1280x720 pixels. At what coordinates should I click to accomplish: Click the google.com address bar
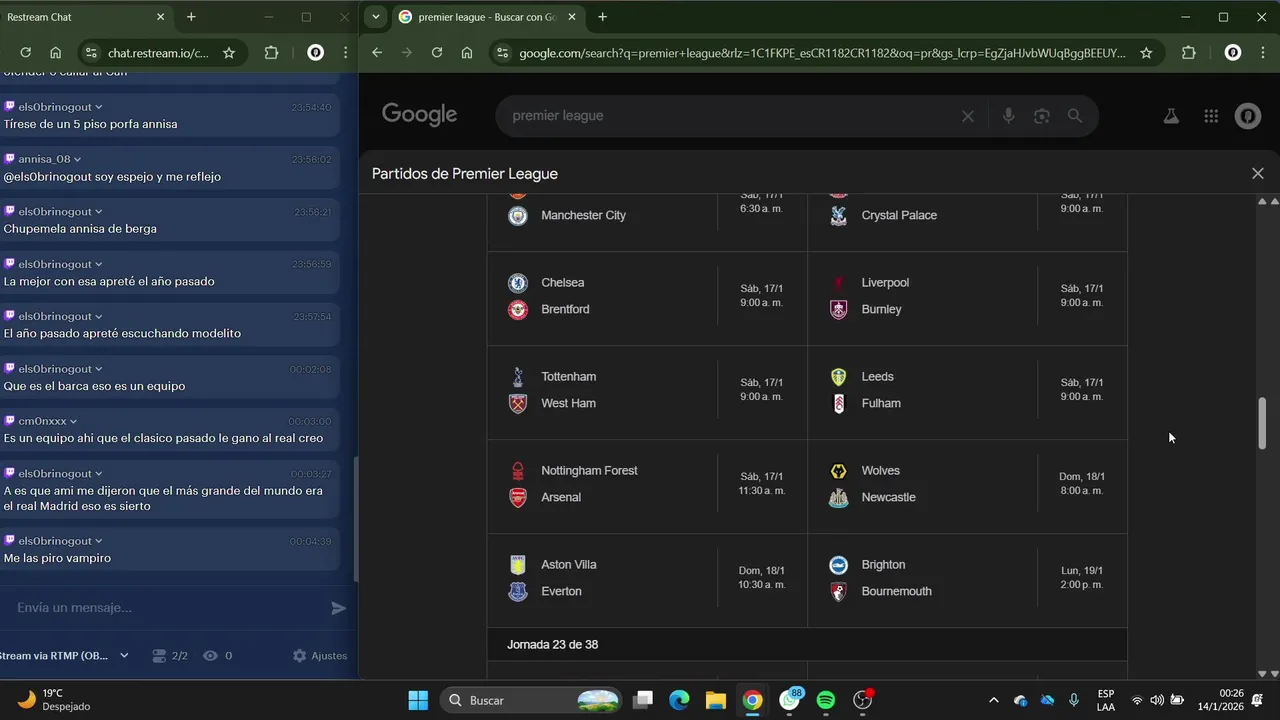(822, 53)
